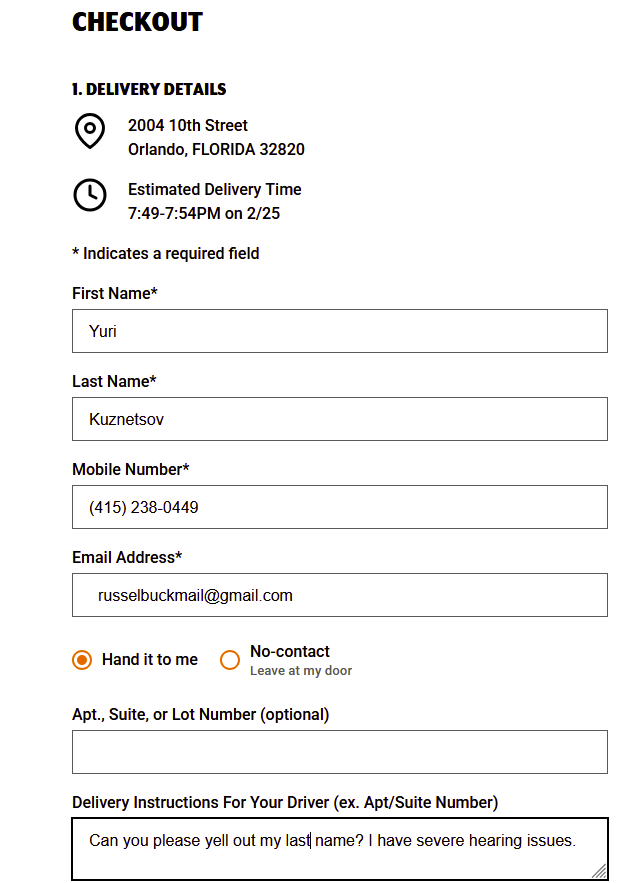The image size is (628, 883).
Task: Click the "First Name*" label
Action: point(115,293)
